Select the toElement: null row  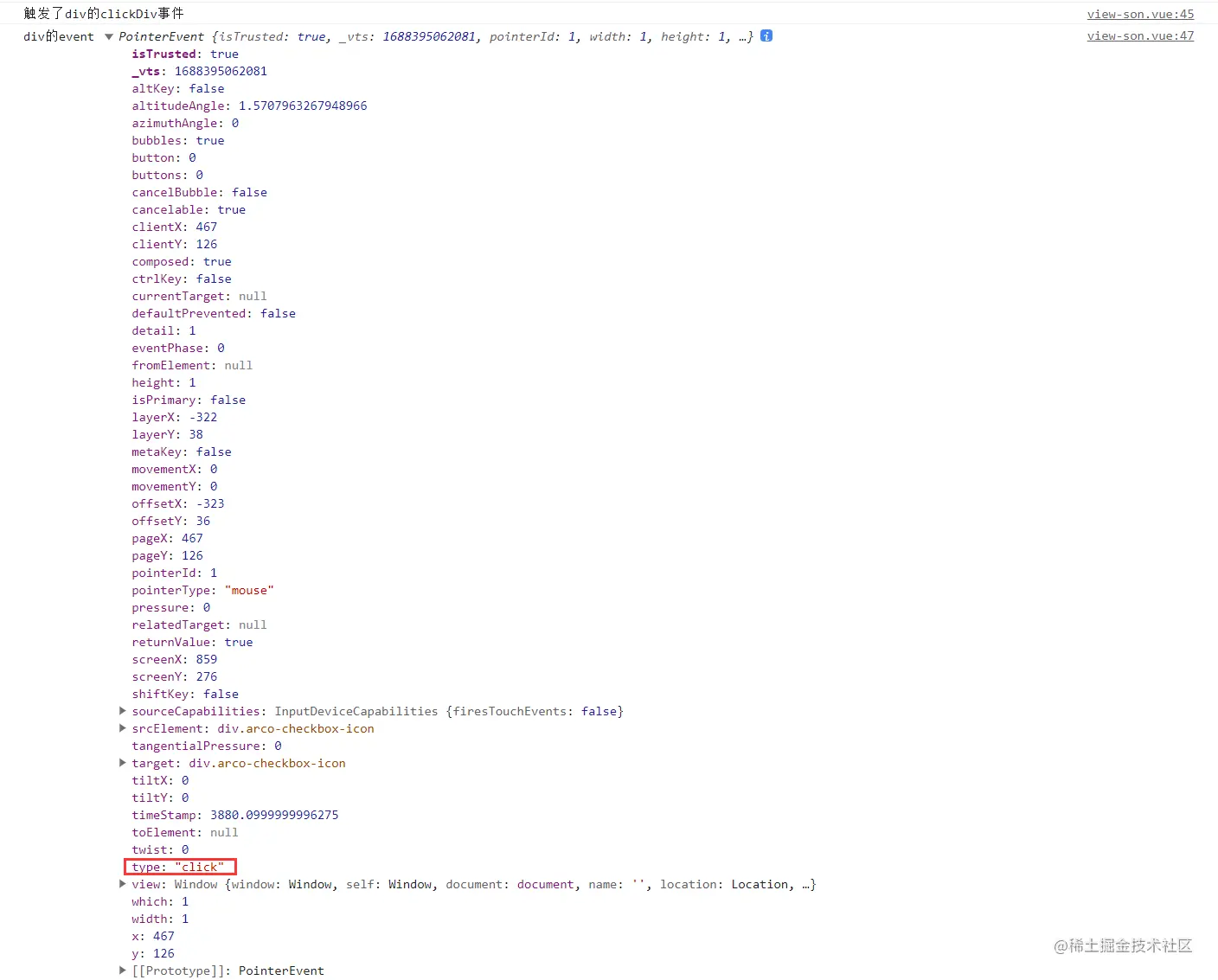click(x=185, y=832)
